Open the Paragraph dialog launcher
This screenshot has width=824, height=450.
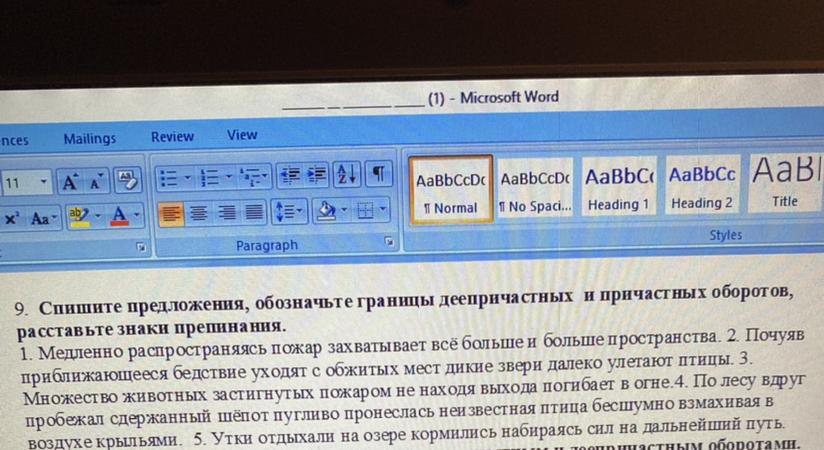click(x=388, y=241)
